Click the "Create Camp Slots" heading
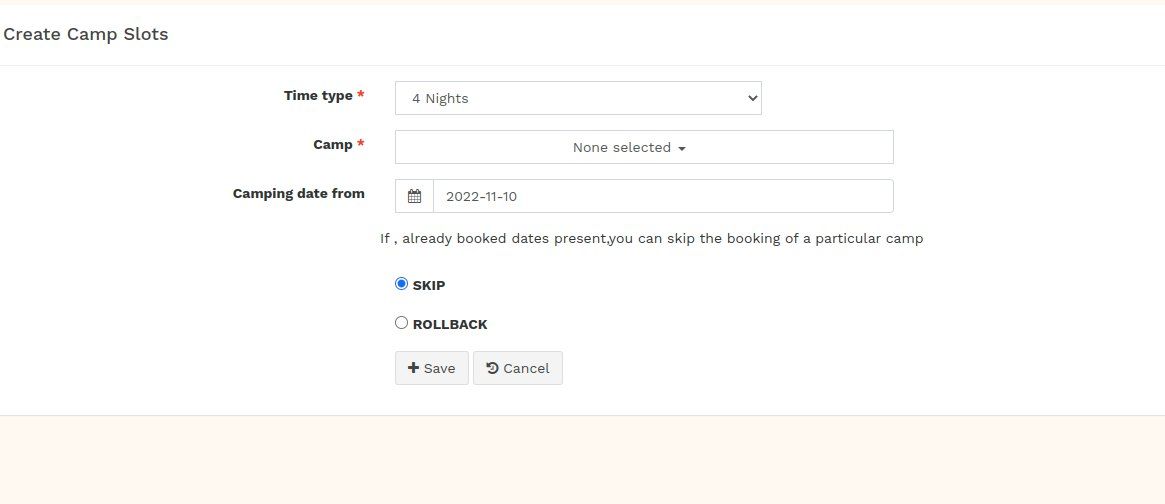The width and height of the screenshot is (1165, 504). pos(86,35)
